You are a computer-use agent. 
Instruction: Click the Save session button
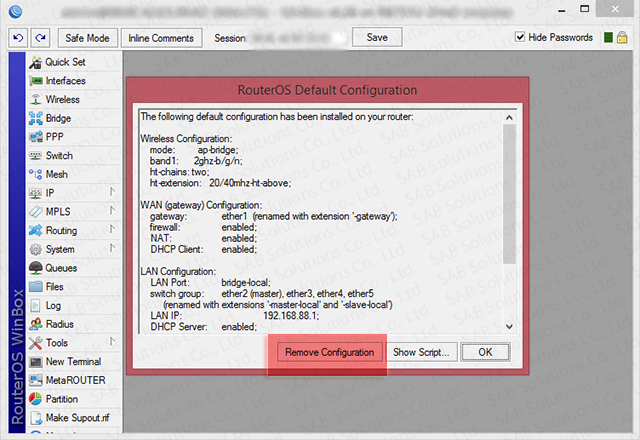tap(377, 37)
